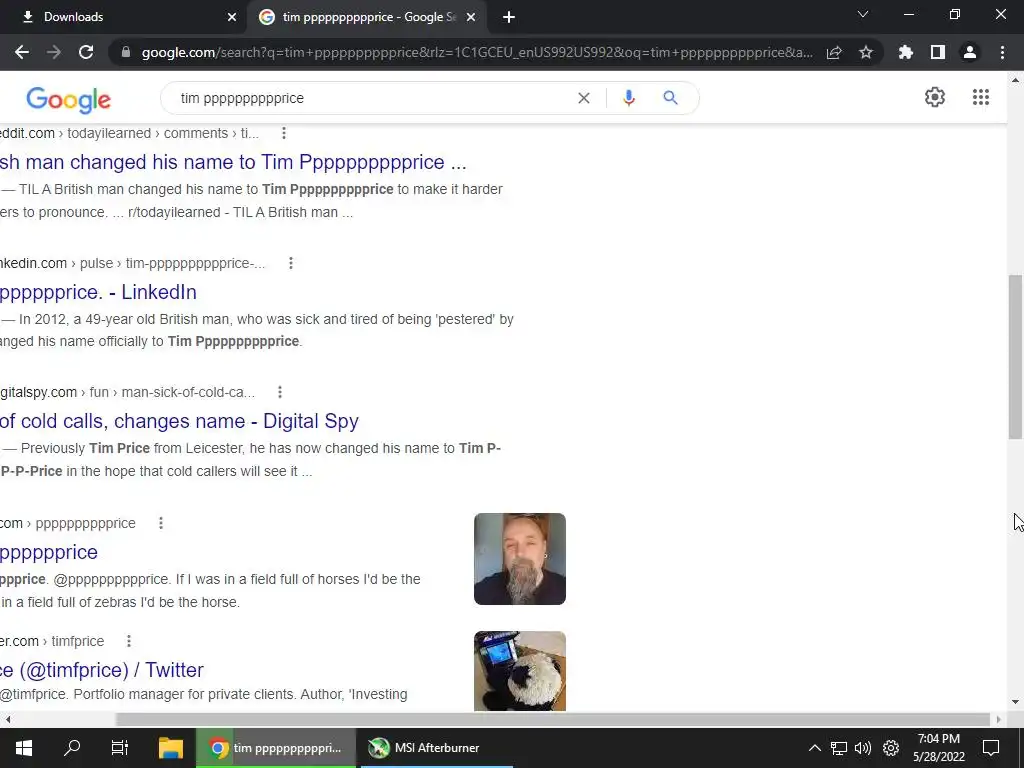
Task: Open options for the reddit result
Action: (283, 133)
